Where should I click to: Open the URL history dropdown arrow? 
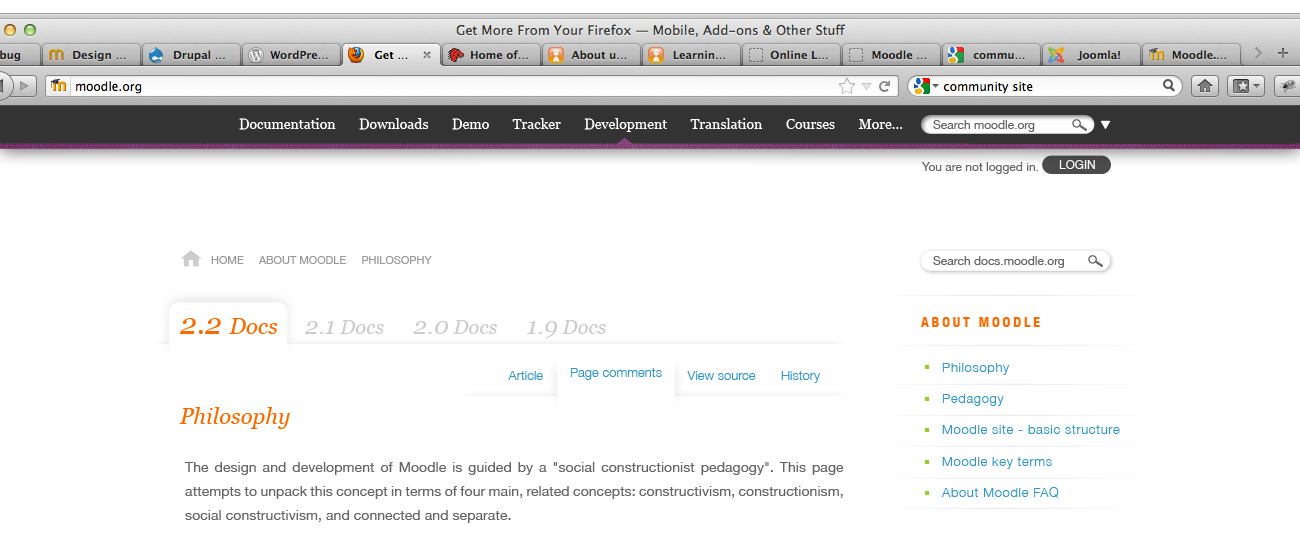[867, 87]
